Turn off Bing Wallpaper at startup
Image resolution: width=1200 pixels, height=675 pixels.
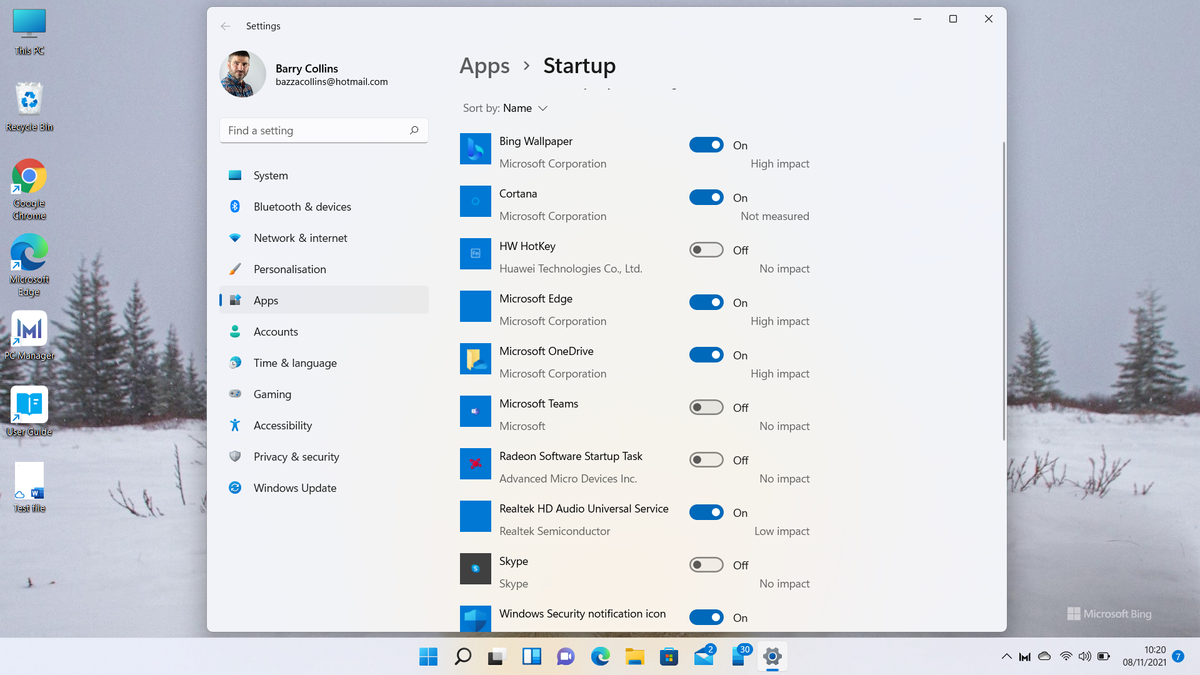(706, 144)
